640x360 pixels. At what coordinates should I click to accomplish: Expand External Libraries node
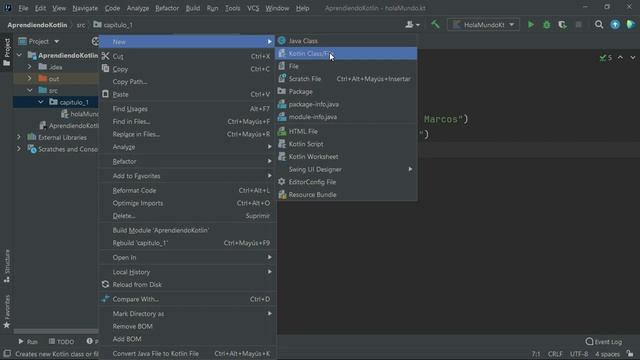pos(19,138)
